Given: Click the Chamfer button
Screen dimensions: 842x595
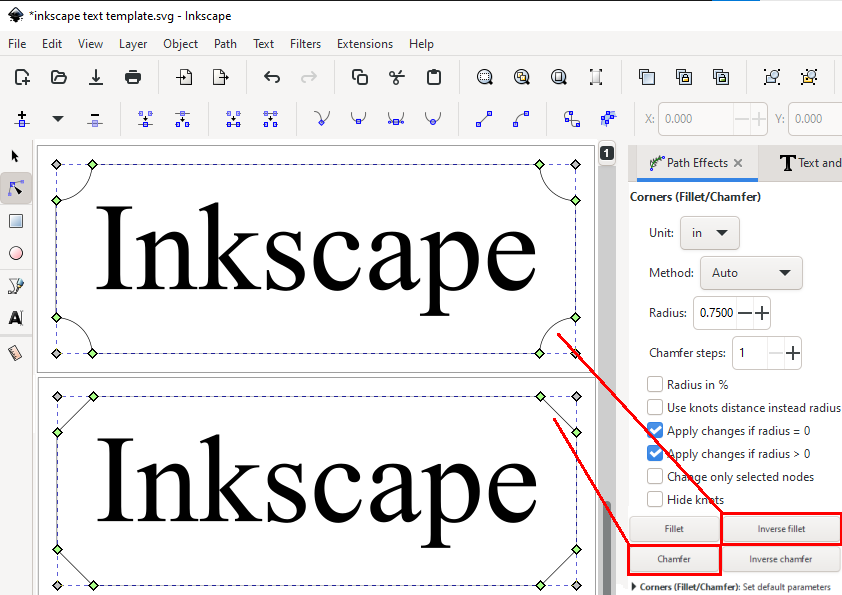Looking at the screenshot, I should coord(674,559).
